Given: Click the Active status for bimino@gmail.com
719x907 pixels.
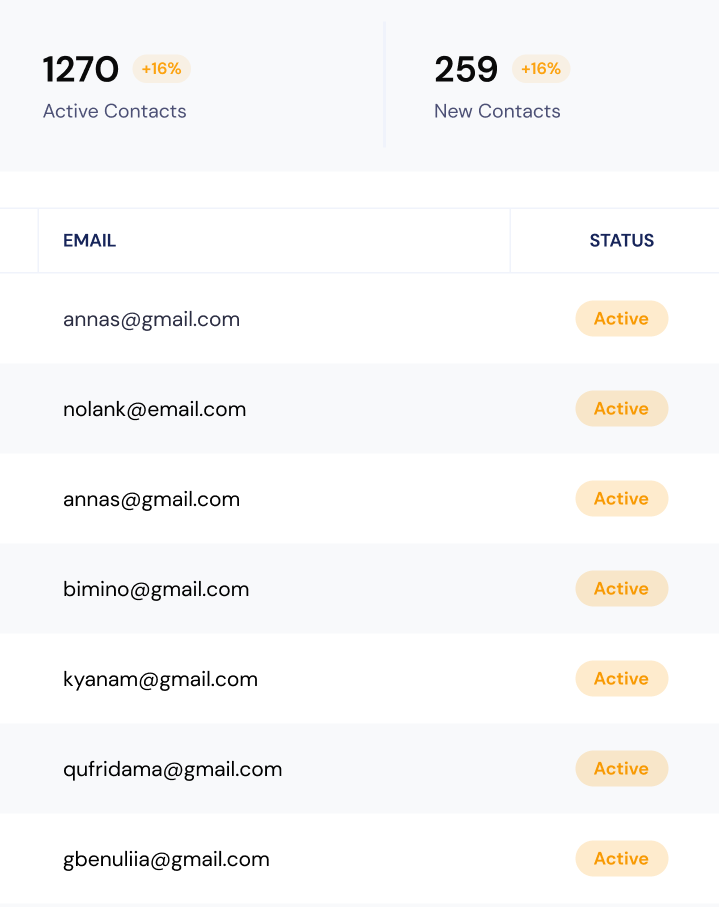Looking at the screenshot, I should click(621, 589).
